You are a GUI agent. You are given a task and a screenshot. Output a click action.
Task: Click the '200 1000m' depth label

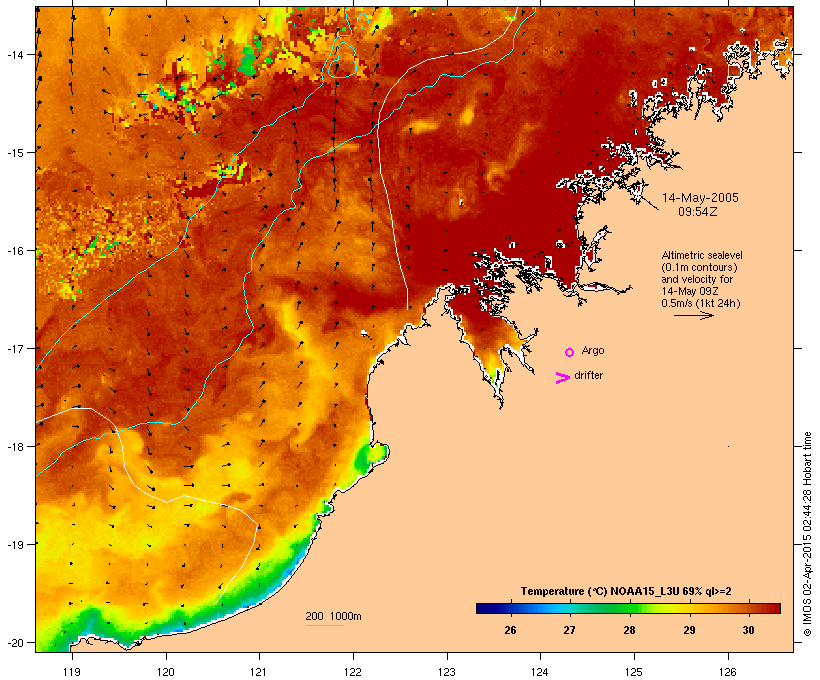[x=333, y=616]
